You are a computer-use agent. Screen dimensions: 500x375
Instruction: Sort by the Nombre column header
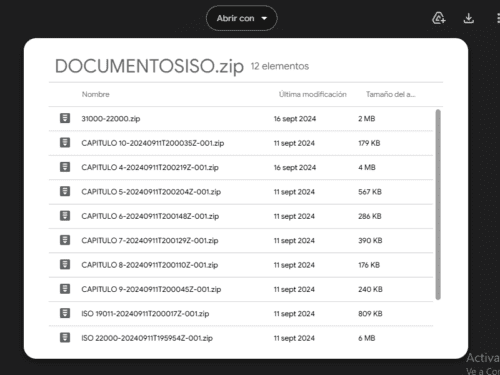point(96,94)
